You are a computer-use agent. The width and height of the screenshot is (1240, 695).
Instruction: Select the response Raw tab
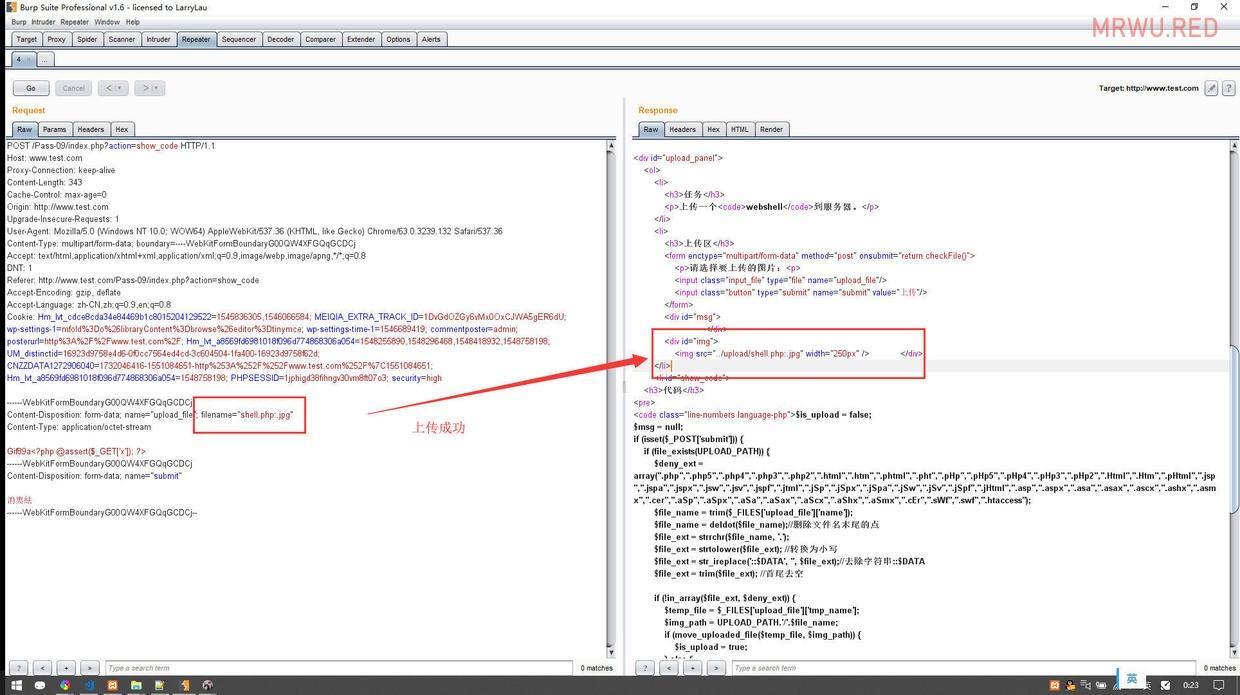coord(651,129)
